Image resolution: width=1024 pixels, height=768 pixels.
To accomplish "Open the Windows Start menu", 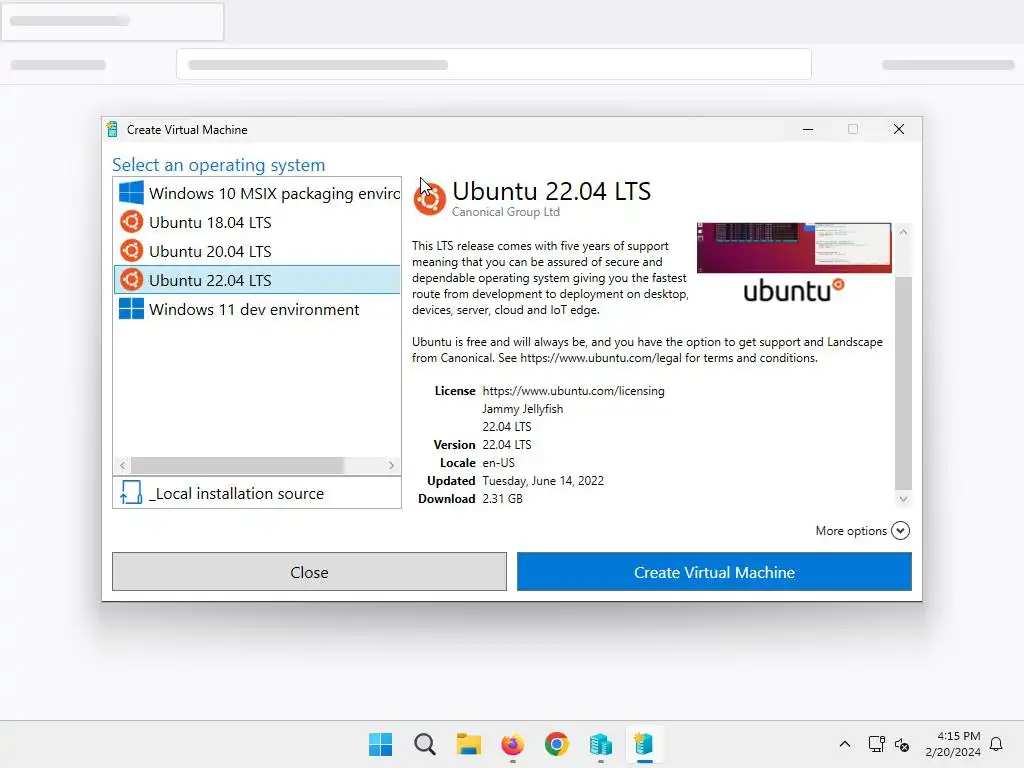I will [x=380, y=744].
